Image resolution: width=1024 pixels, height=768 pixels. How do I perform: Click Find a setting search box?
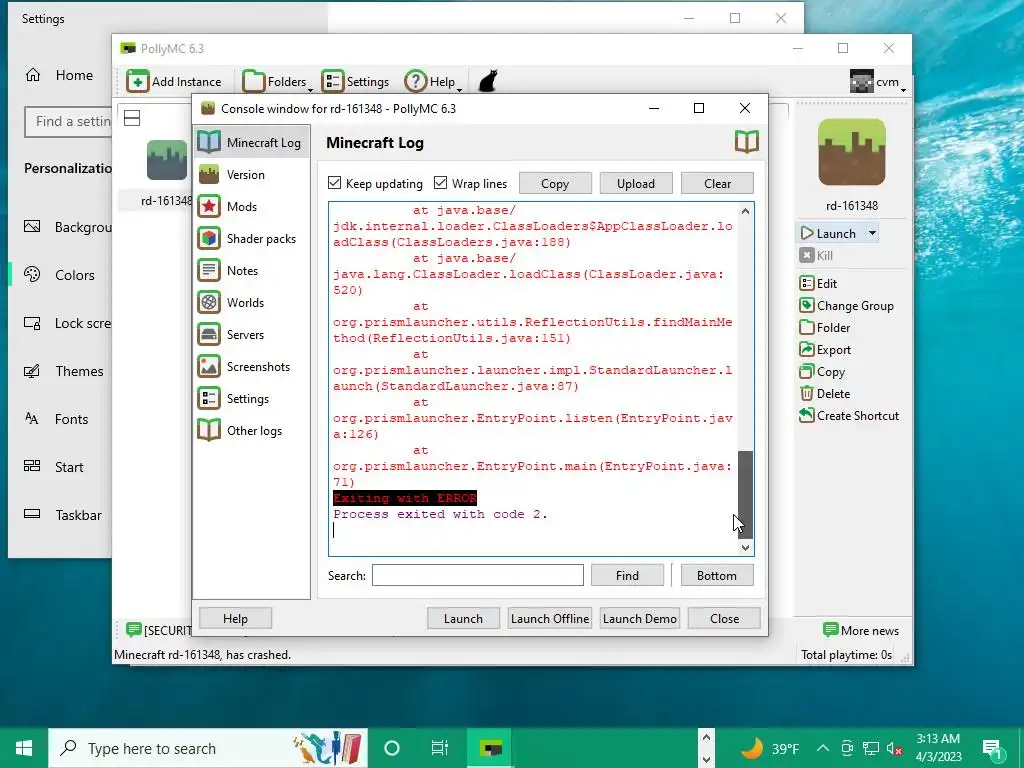(68, 121)
